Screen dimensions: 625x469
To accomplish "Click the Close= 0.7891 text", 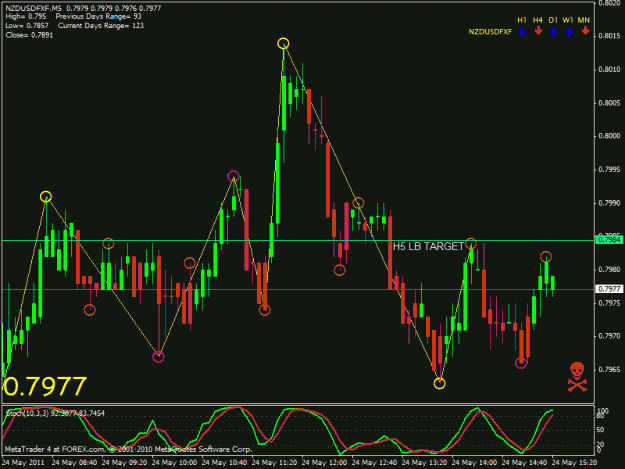I will pyautogui.click(x=29, y=35).
